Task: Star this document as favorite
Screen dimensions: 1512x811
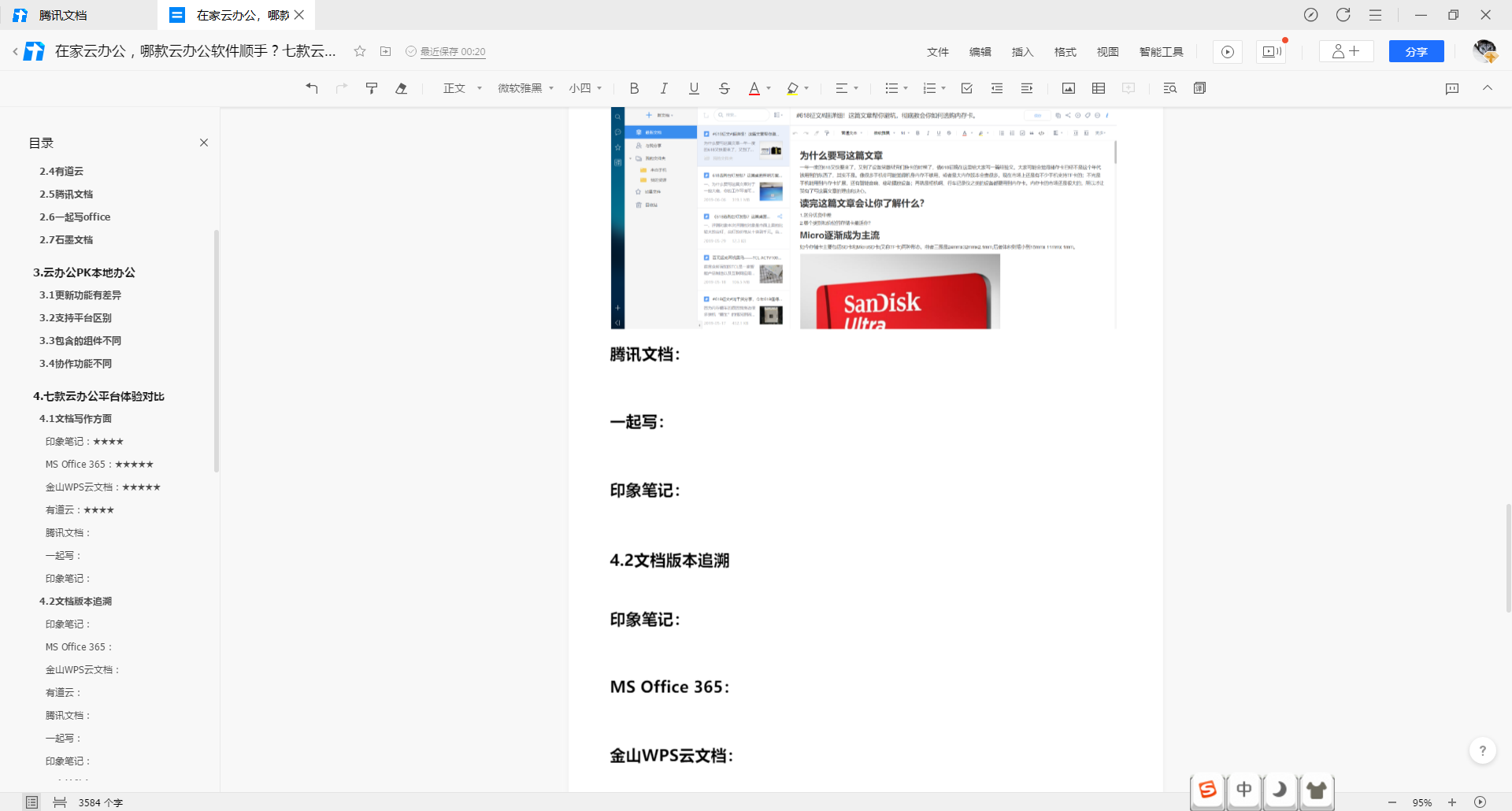Action: (360, 51)
